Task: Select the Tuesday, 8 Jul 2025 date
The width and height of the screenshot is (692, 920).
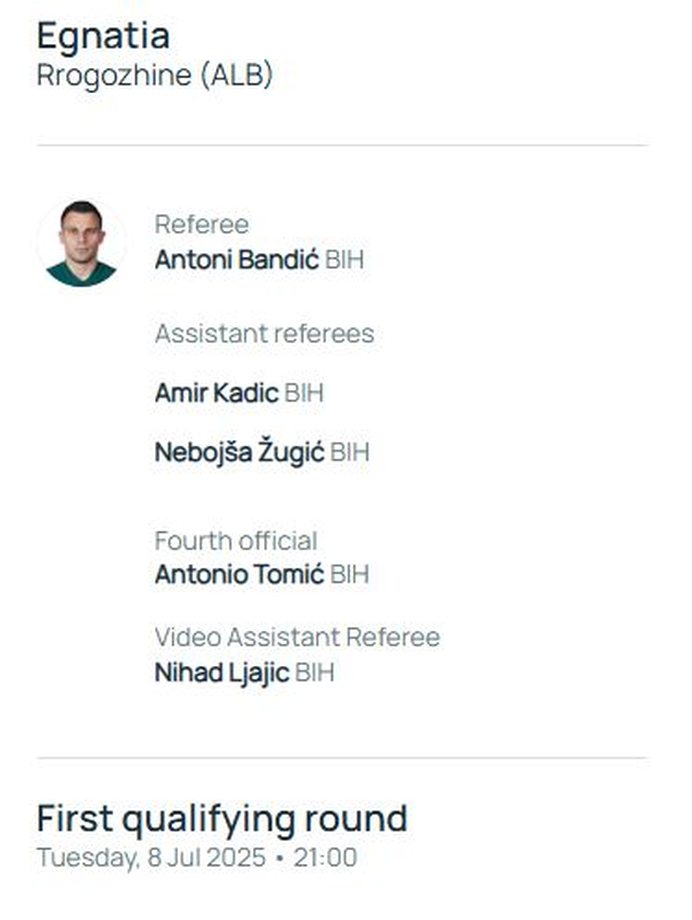Action: [x=151, y=858]
